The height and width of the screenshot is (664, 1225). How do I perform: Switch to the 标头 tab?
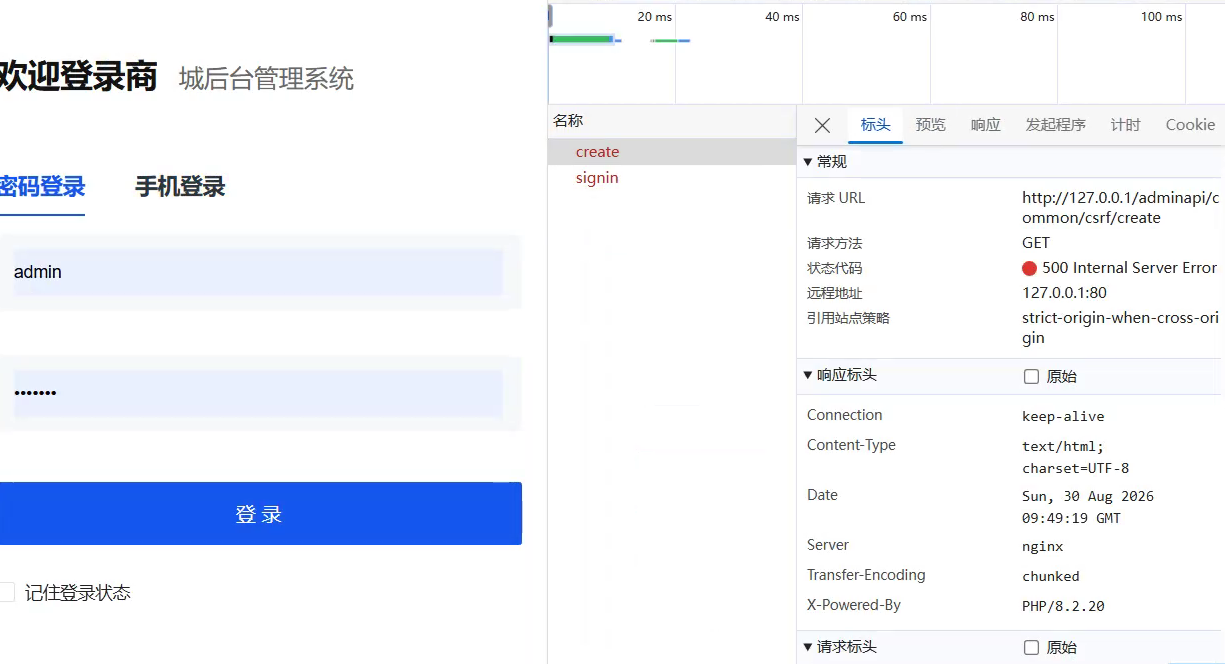click(x=875, y=125)
